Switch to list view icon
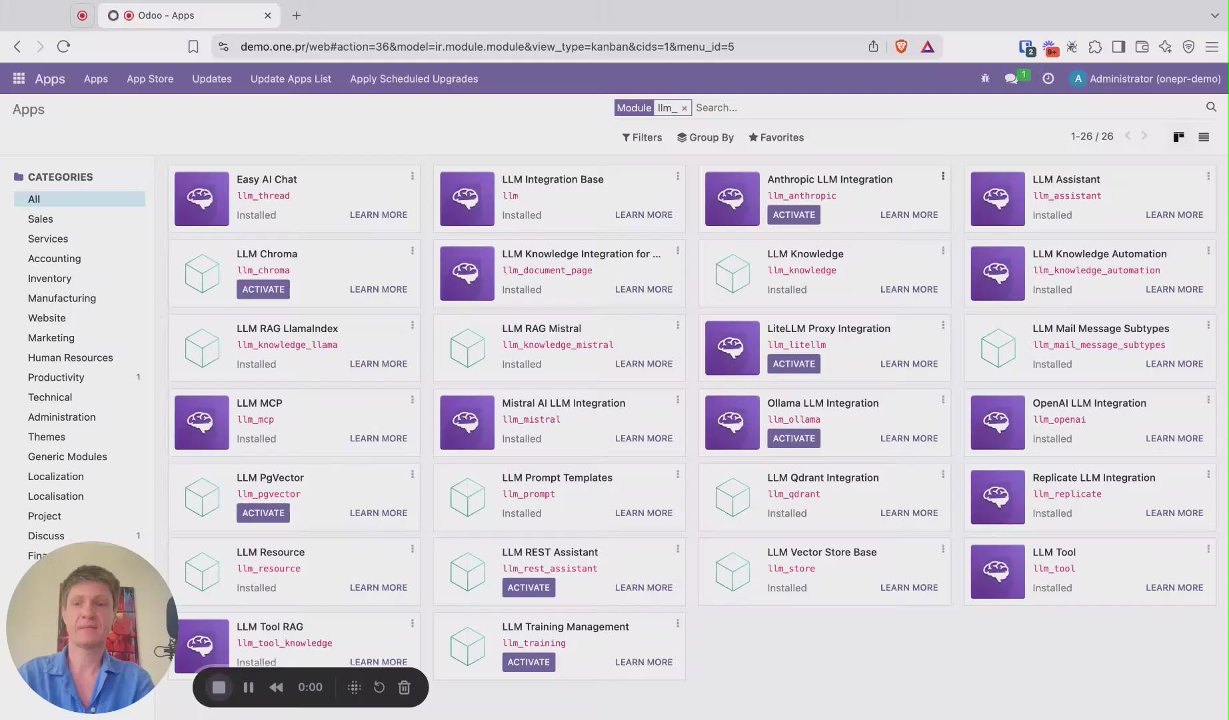This screenshot has width=1229, height=720. click(x=1204, y=137)
